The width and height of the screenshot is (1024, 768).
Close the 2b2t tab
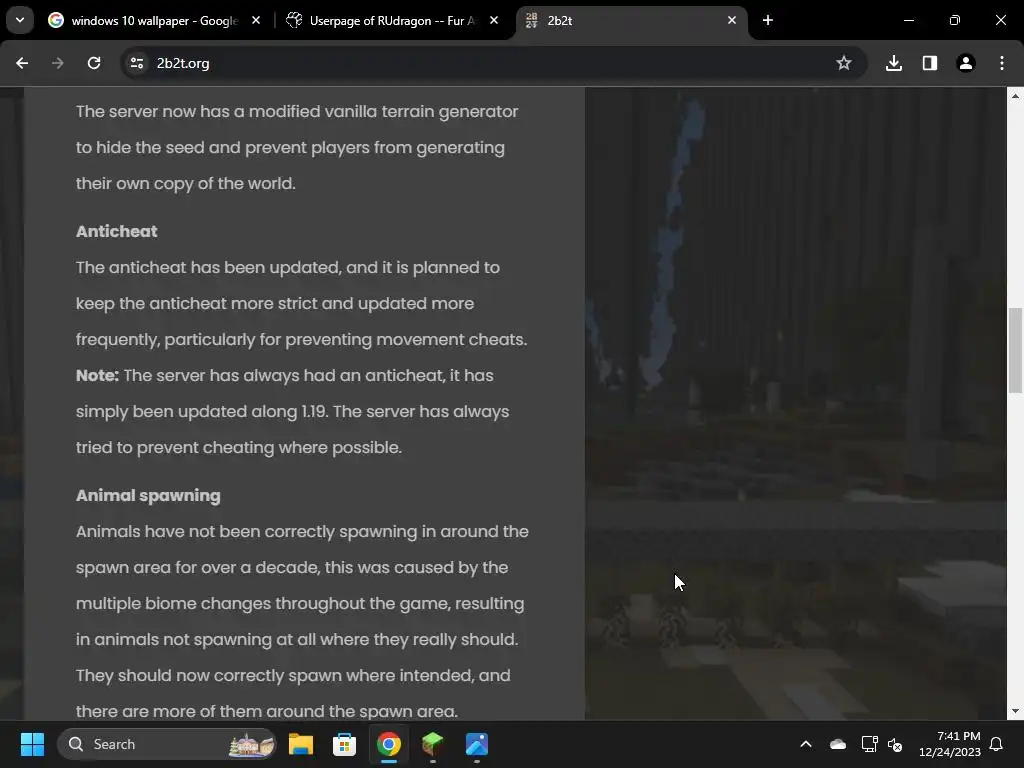coord(732,20)
